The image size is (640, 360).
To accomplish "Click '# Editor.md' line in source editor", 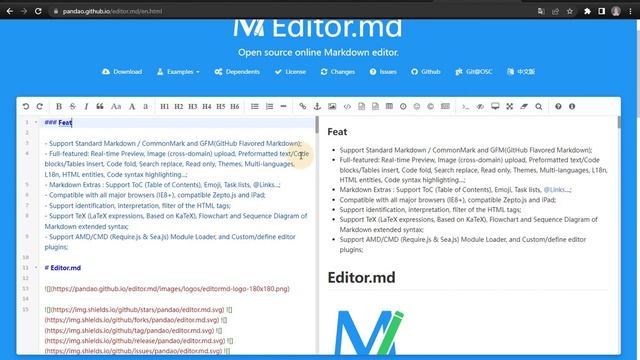I will [x=63, y=268].
